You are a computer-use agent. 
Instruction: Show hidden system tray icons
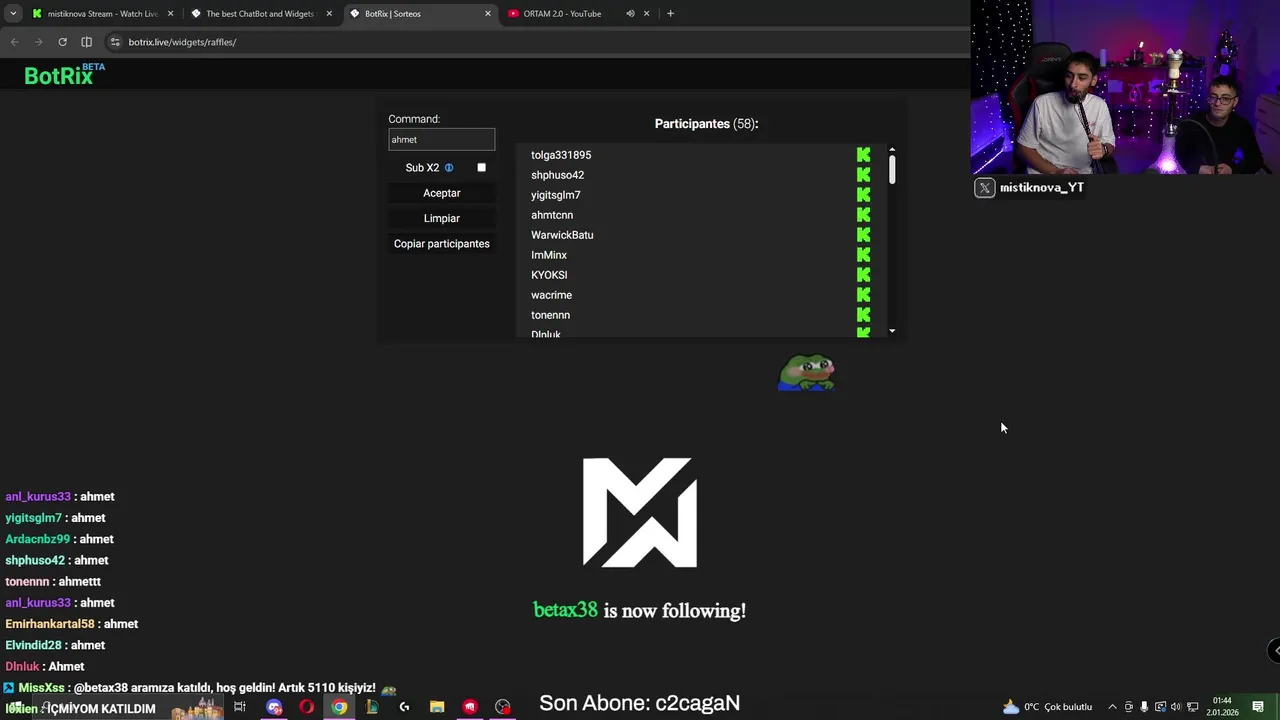coord(1112,707)
